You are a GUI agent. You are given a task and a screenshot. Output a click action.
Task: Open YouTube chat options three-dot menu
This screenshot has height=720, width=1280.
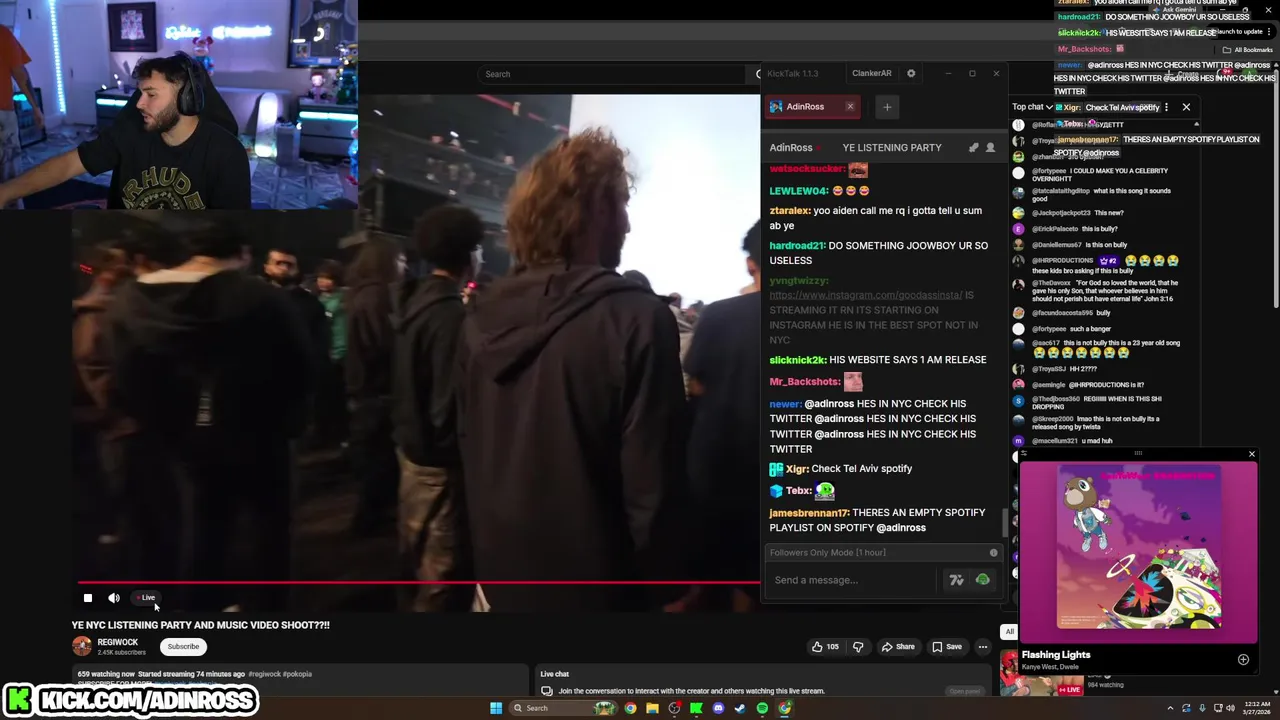(x=1166, y=107)
